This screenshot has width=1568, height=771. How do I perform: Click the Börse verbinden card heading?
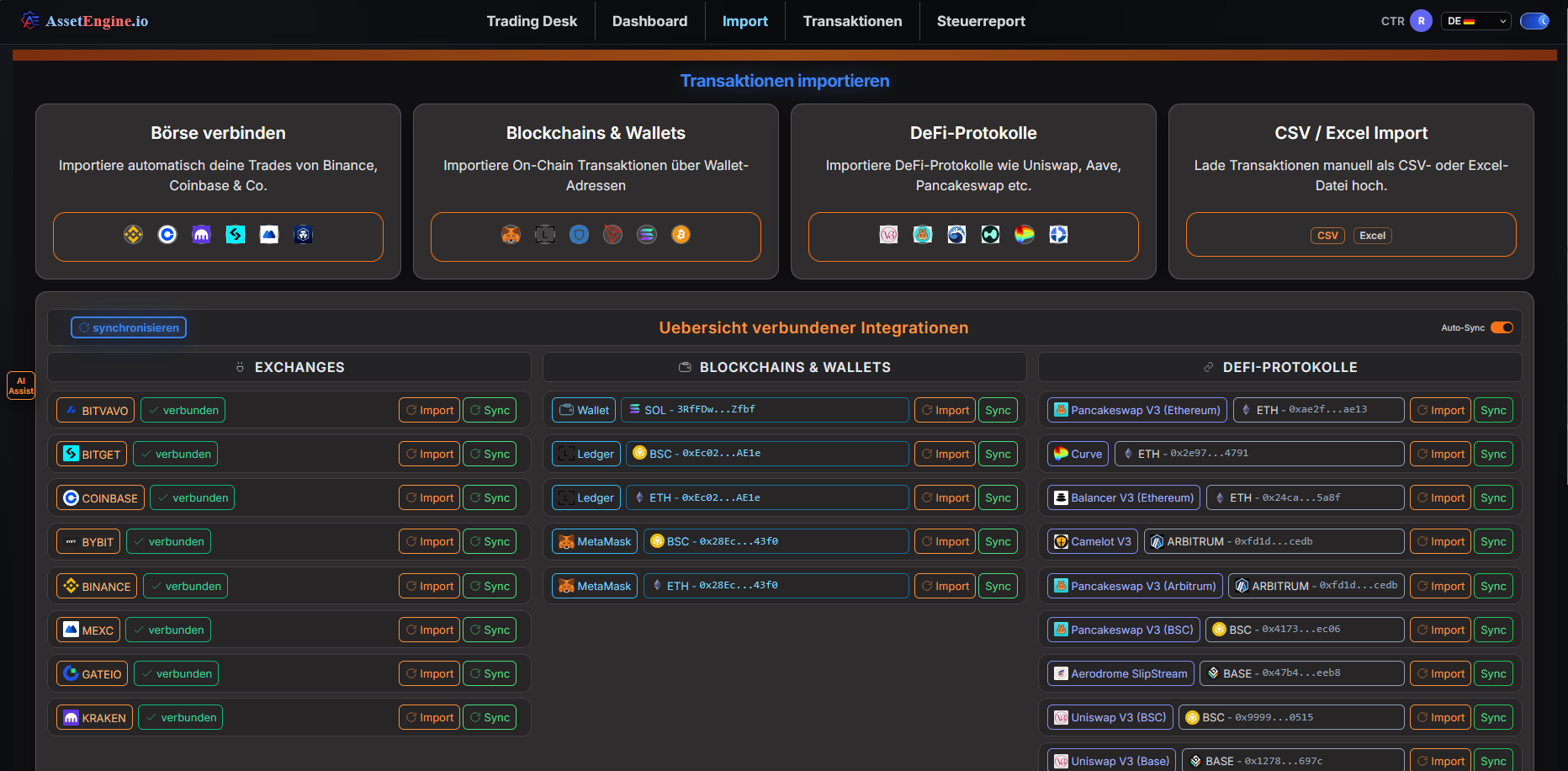click(218, 133)
